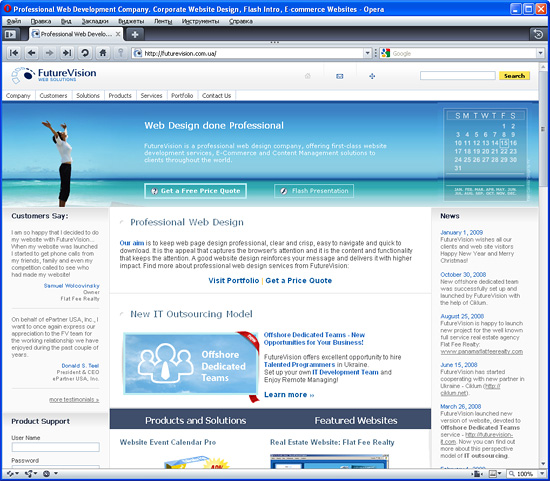
Task: Click the FutureVision logo
Action: point(53,75)
